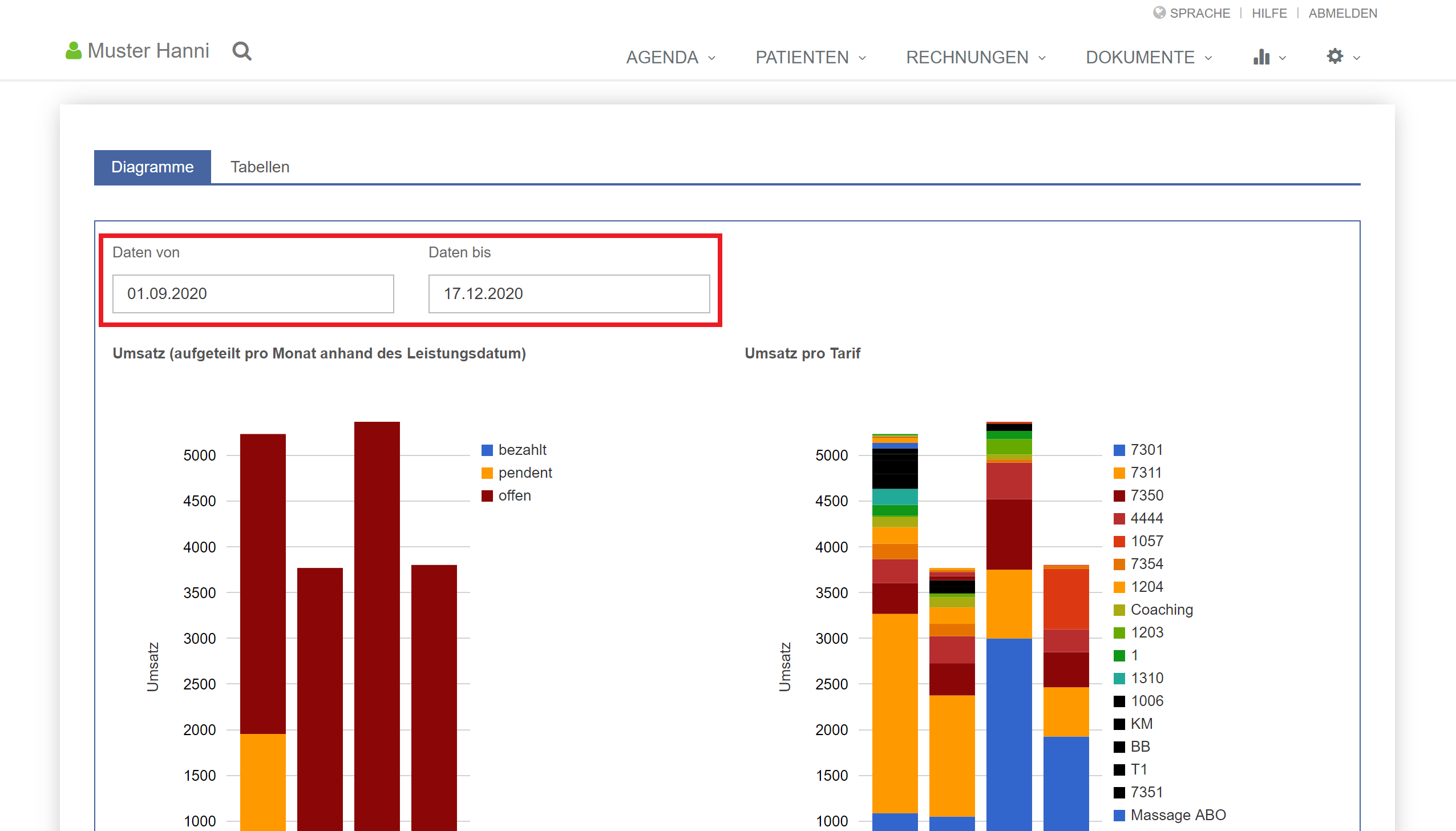The height and width of the screenshot is (831, 1456).
Task: Click the Umsatz pro Tarif chart title
Action: tap(802, 353)
